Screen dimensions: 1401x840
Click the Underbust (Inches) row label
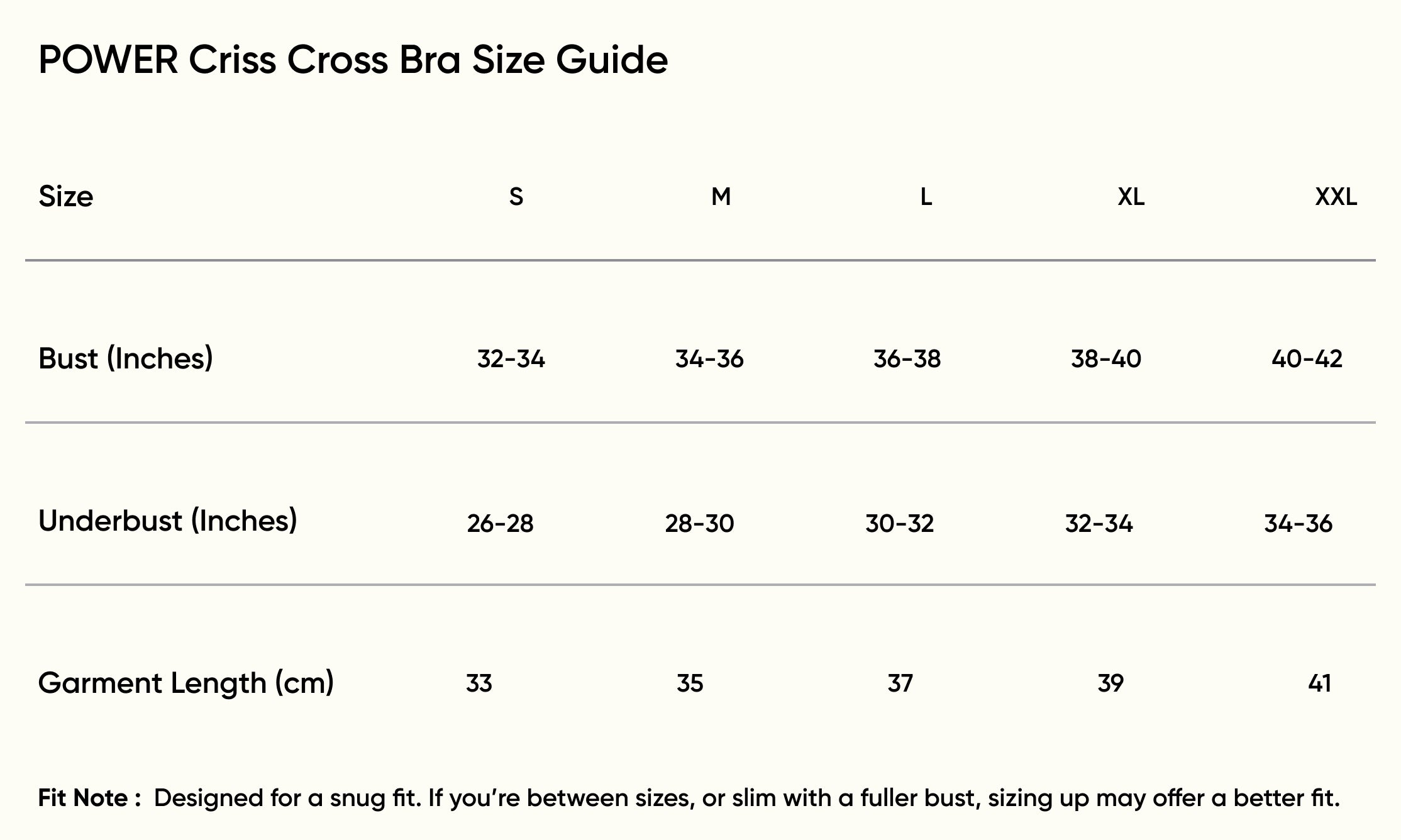click(x=167, y=521)
